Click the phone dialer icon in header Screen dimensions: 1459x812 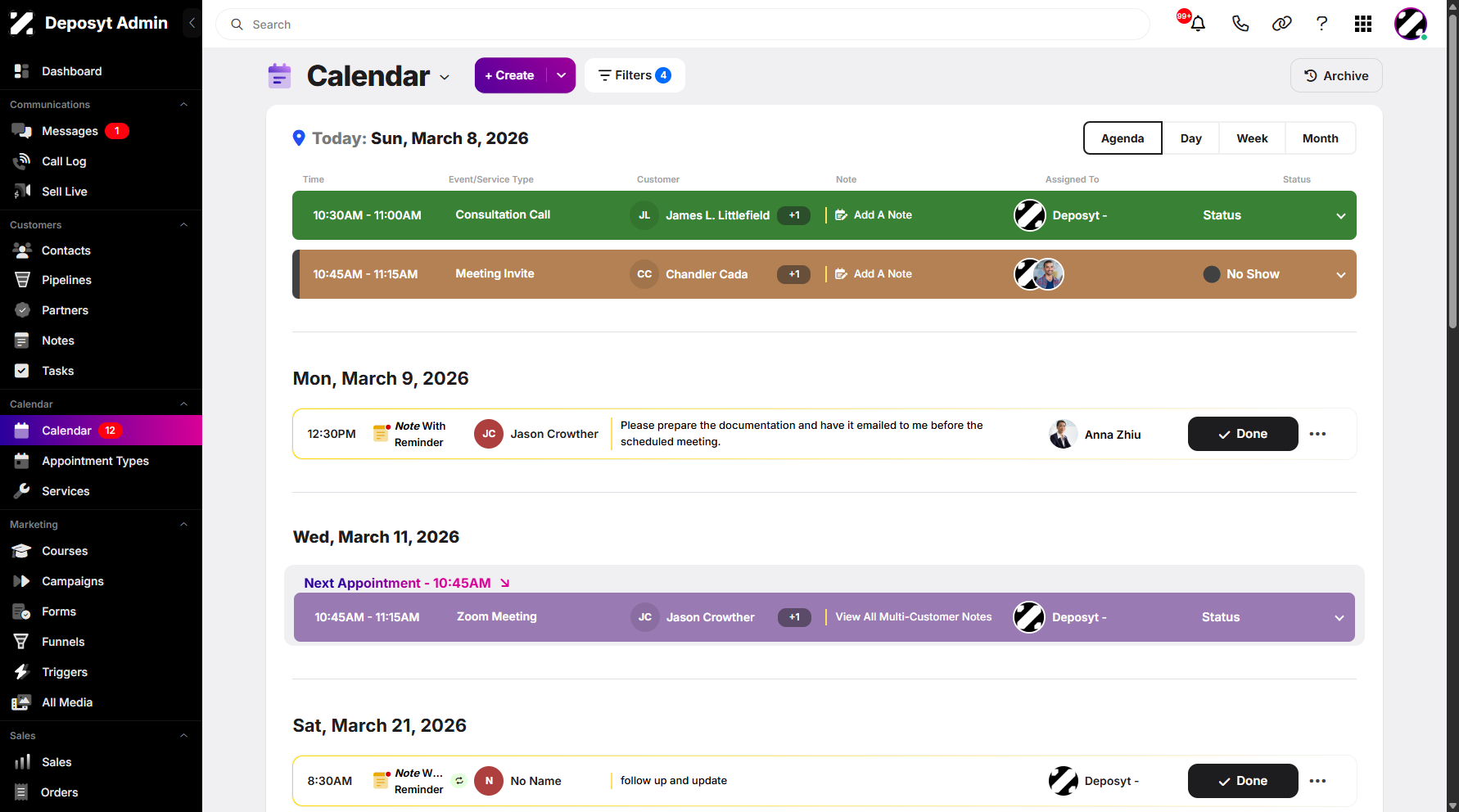coord(1240,24)
